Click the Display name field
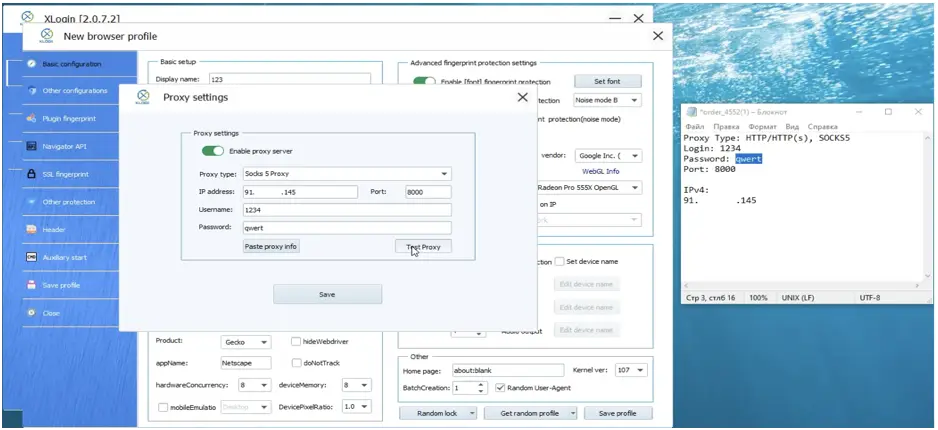Image resolution: width=938 pixels, height=430 pixels. pyautogui.click(x=290, y=79)
